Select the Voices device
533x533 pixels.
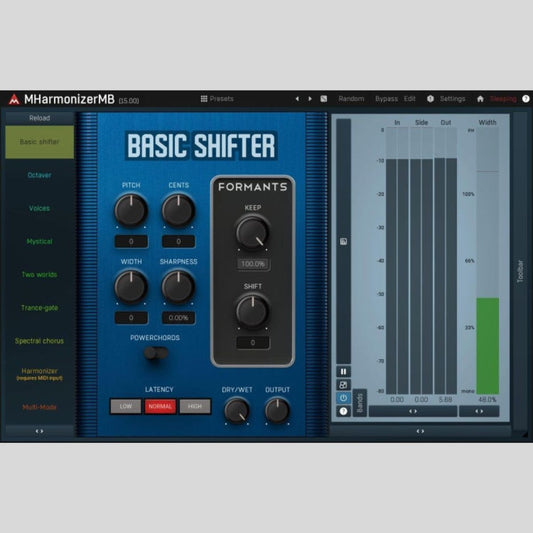pyautogui.click(x=39, y=208)
